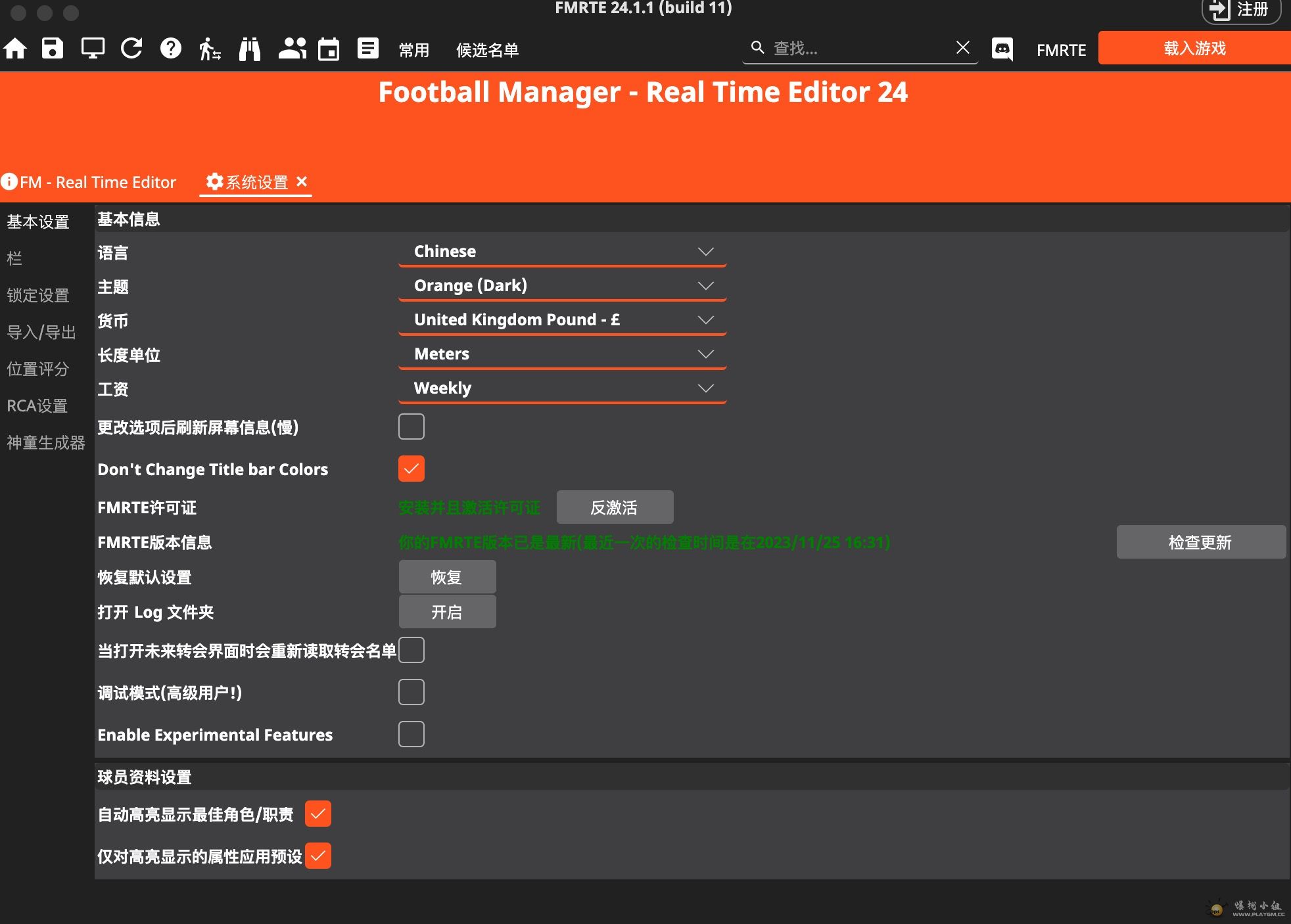Click the 反激活 button
The height and width of the screenshot is (924, 1291).
click(x=615, y=507)
